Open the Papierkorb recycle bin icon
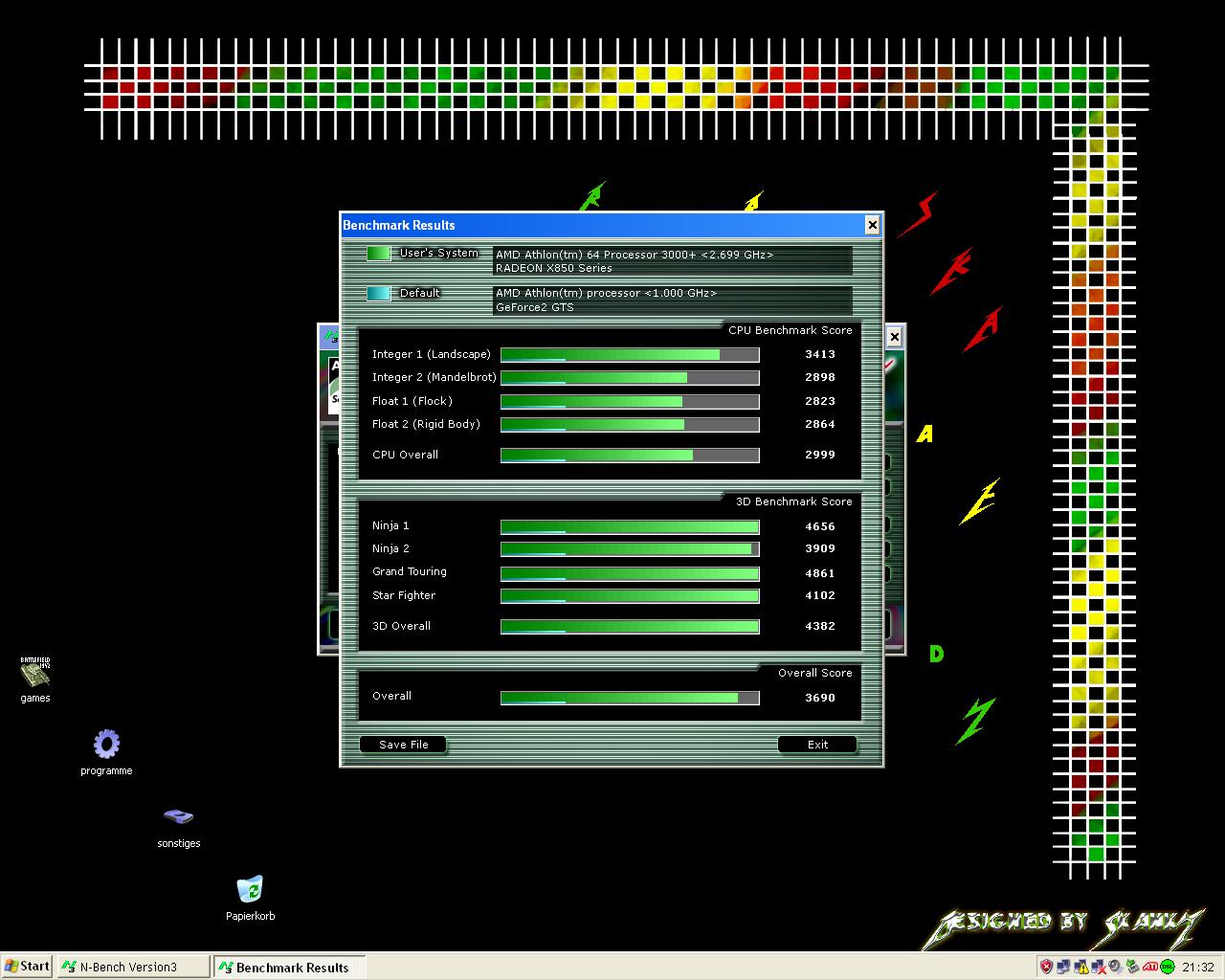The width and height of the screenshot is (1225, 980). [250, 889]
